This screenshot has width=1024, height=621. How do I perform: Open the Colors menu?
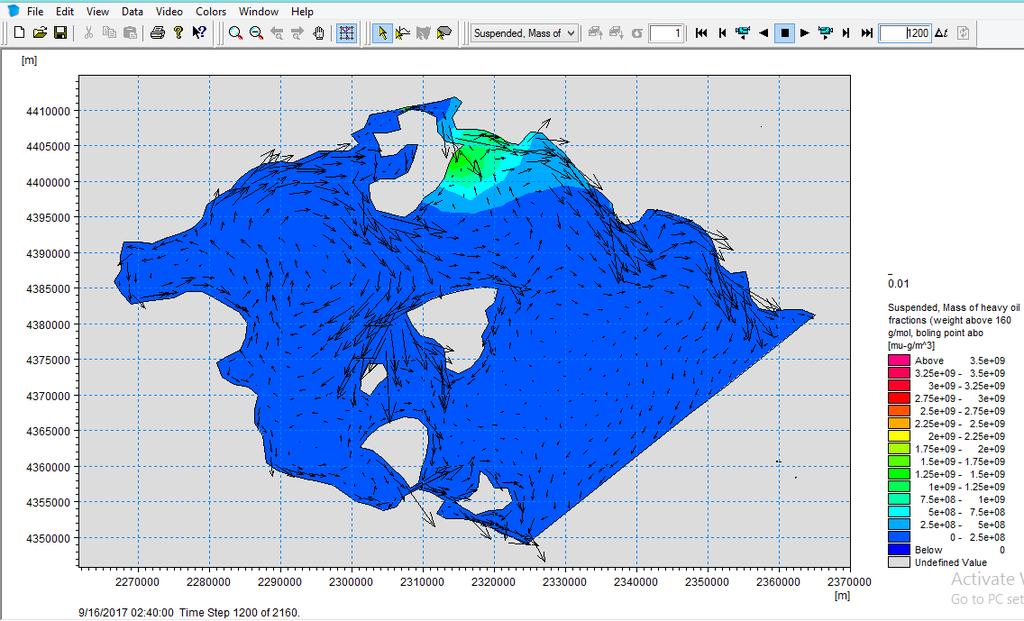[x=211, y=11]
